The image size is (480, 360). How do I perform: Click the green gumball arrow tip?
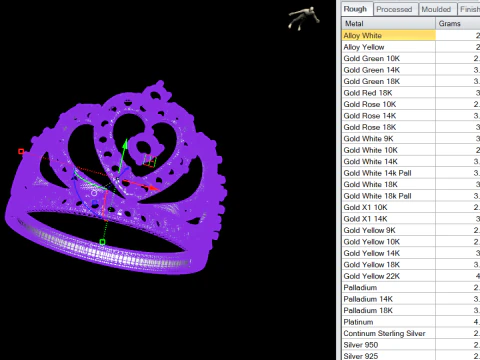[125, 144]
